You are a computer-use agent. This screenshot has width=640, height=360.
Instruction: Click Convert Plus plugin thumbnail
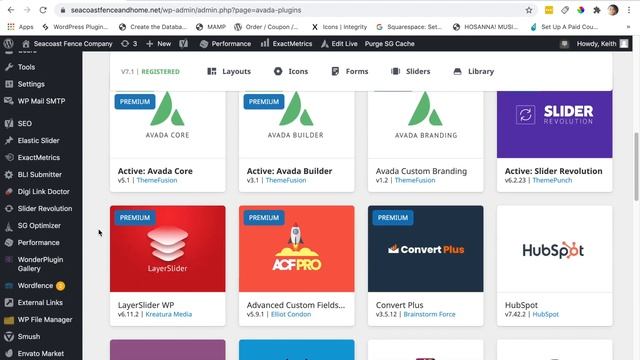425,249
